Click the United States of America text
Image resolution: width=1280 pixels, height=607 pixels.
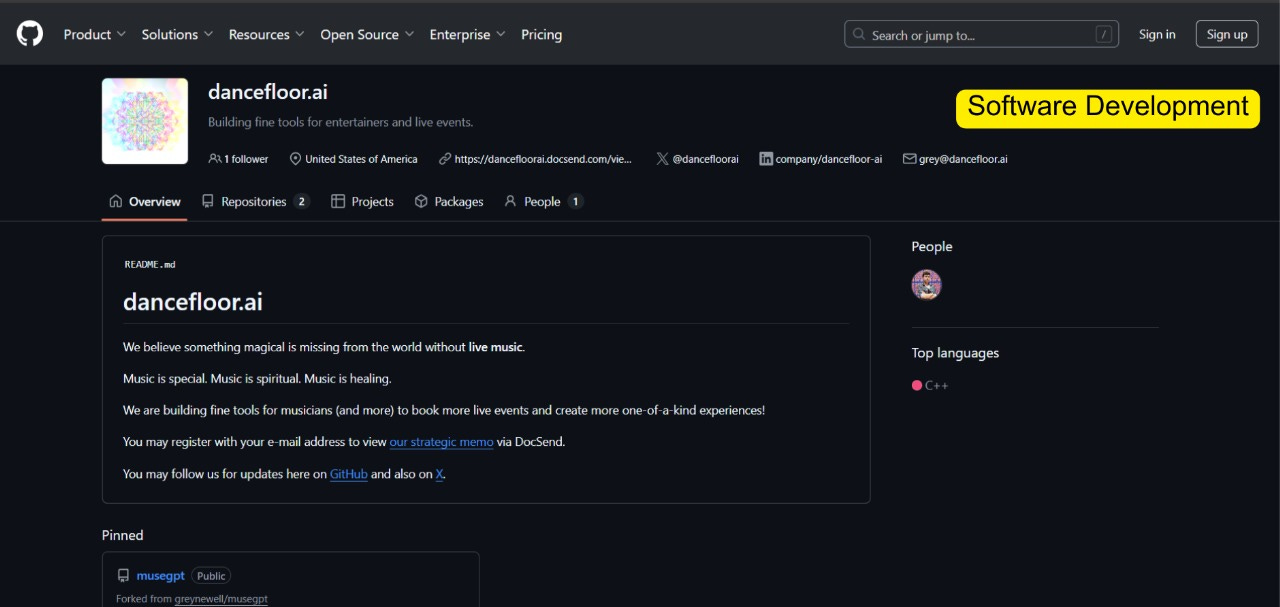[361, 159]
